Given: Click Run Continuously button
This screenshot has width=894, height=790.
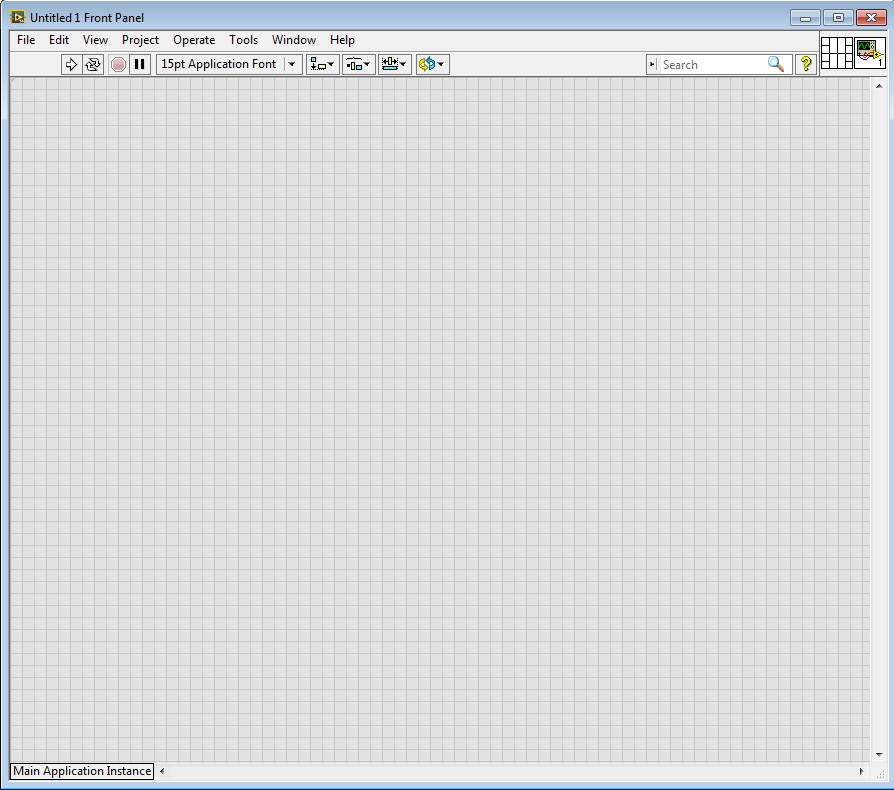Looking at the screenshot, I should 93,64.
